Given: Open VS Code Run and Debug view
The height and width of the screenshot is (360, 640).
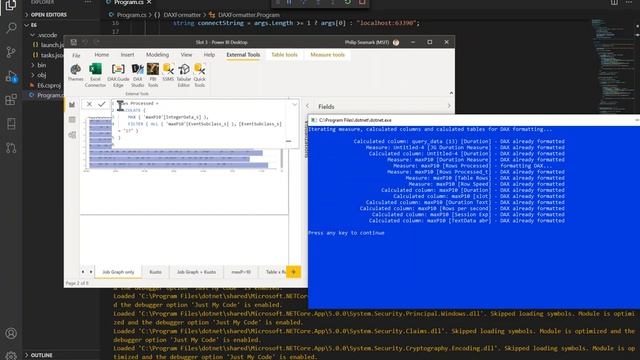Looking at the screenshot, I should [x=11, y=76].
